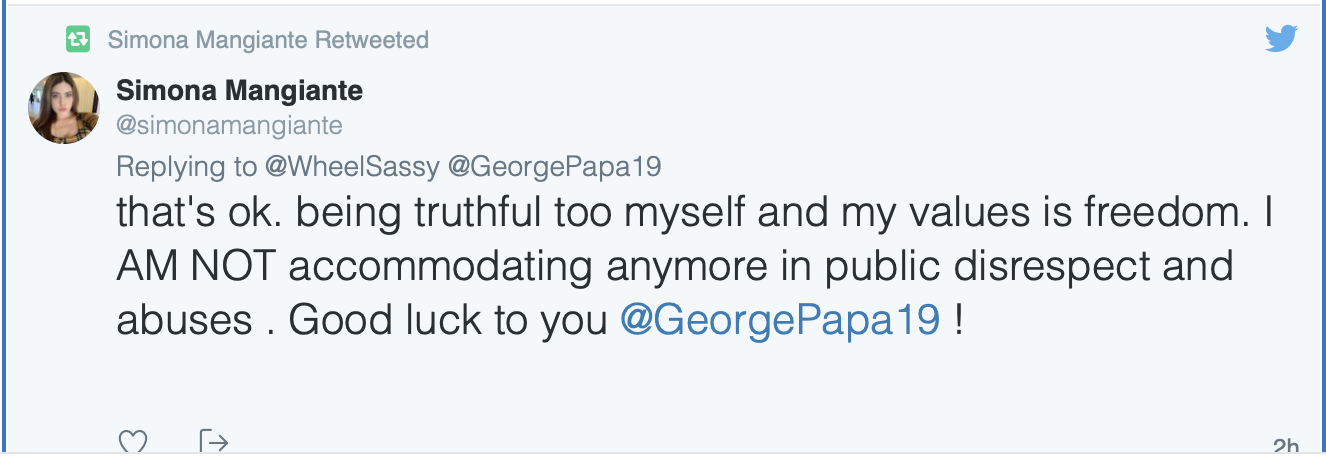Click the green retweet icon
1326x458 pixels.
[x=78, y=40]
